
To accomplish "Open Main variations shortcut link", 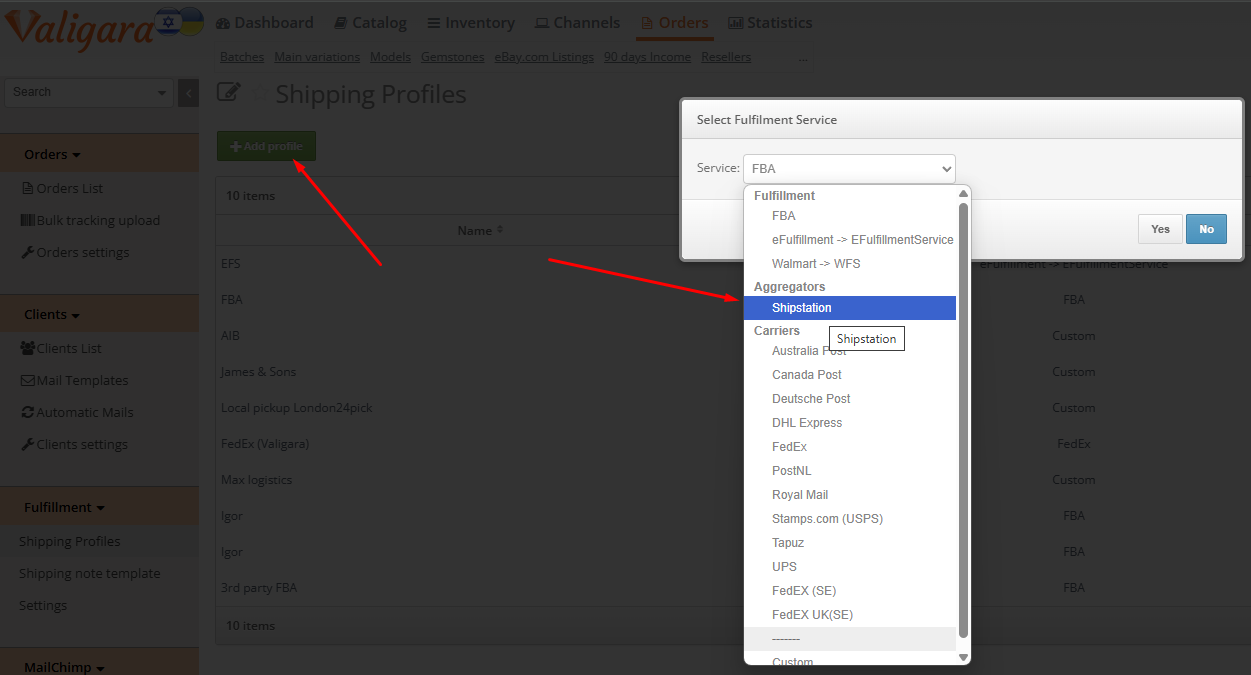I will click(317, 57).
